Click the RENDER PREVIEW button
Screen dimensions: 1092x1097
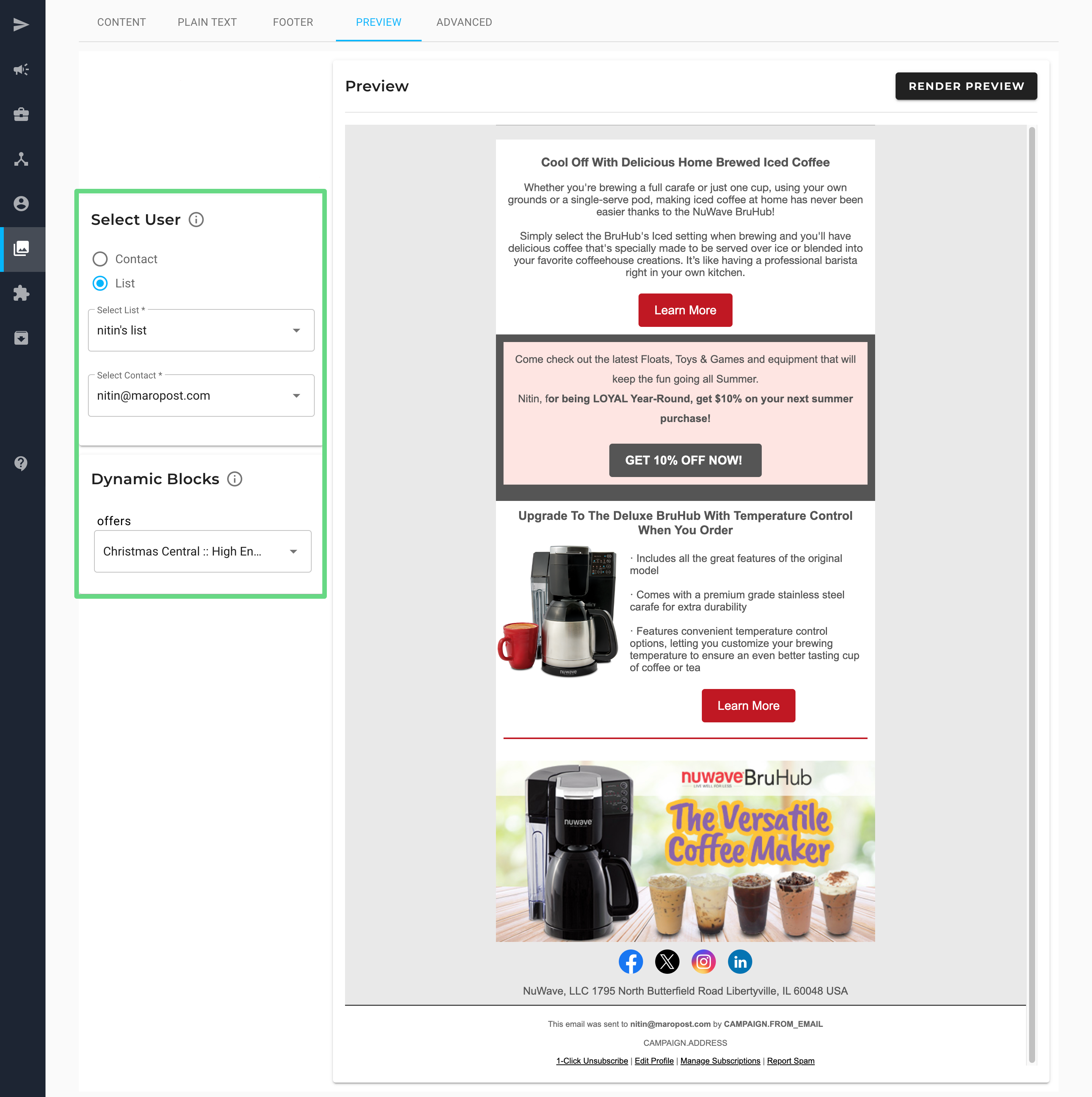(966, 86)
